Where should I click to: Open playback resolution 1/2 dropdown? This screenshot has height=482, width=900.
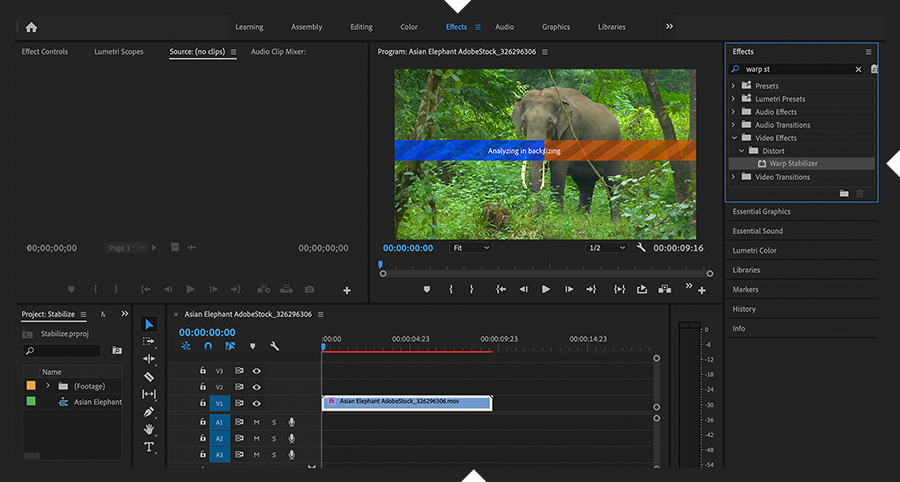click(x=605, y=248)
